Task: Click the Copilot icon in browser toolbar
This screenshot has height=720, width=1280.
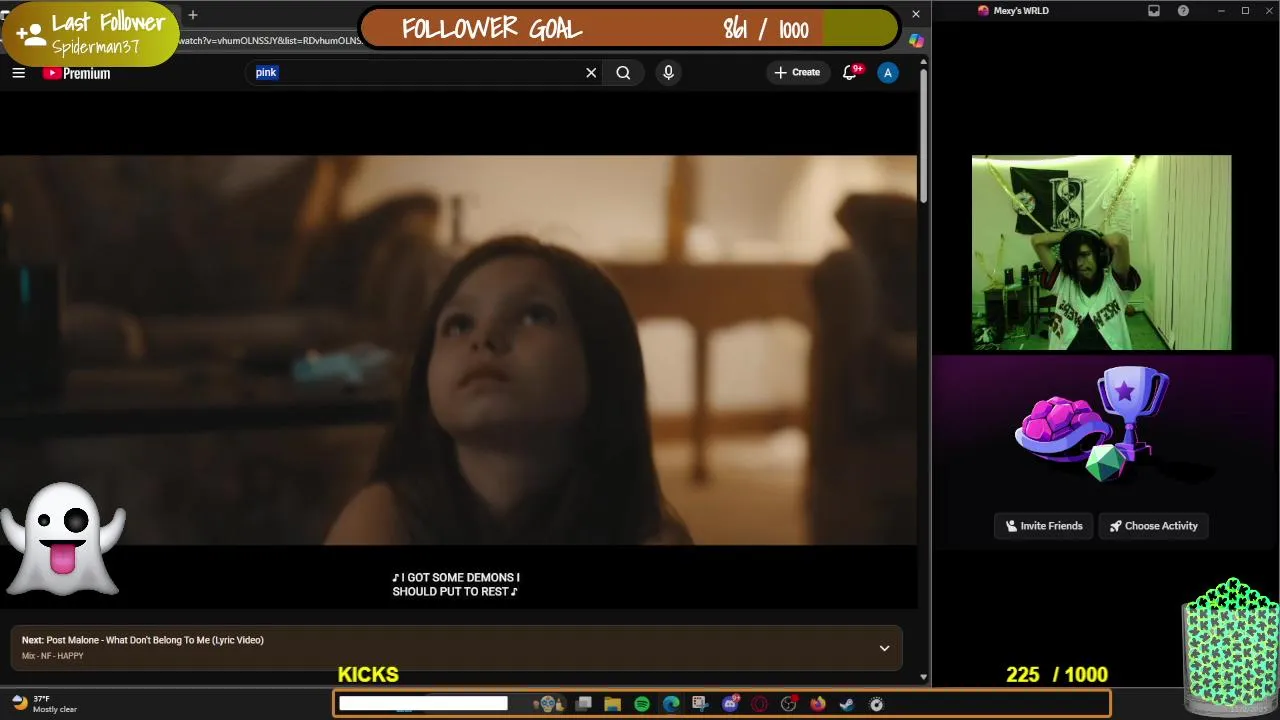Action: coord(916,41)
